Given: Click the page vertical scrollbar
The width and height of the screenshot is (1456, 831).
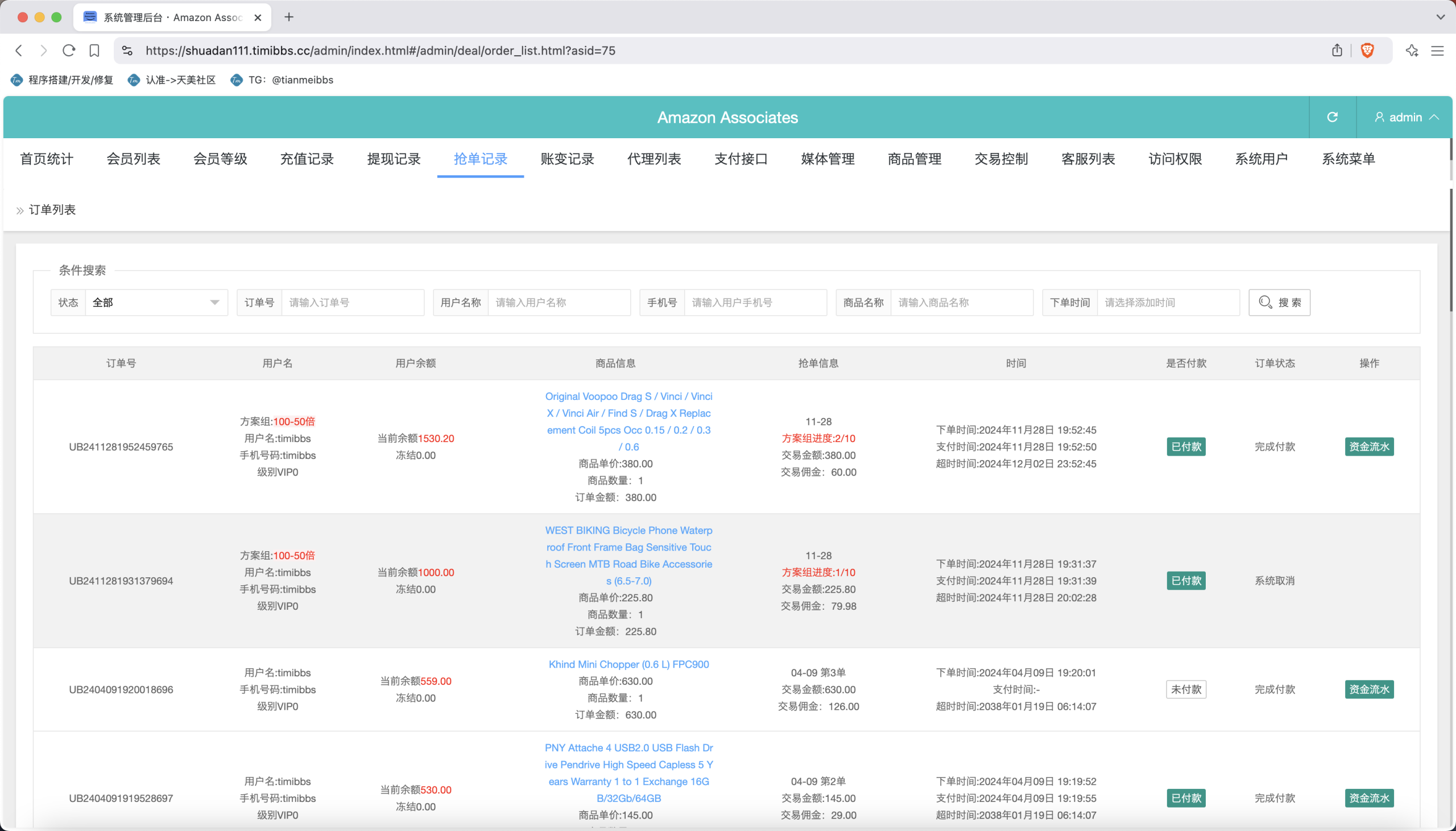Looking at the screenshot, I should [x=1452, y=251].
